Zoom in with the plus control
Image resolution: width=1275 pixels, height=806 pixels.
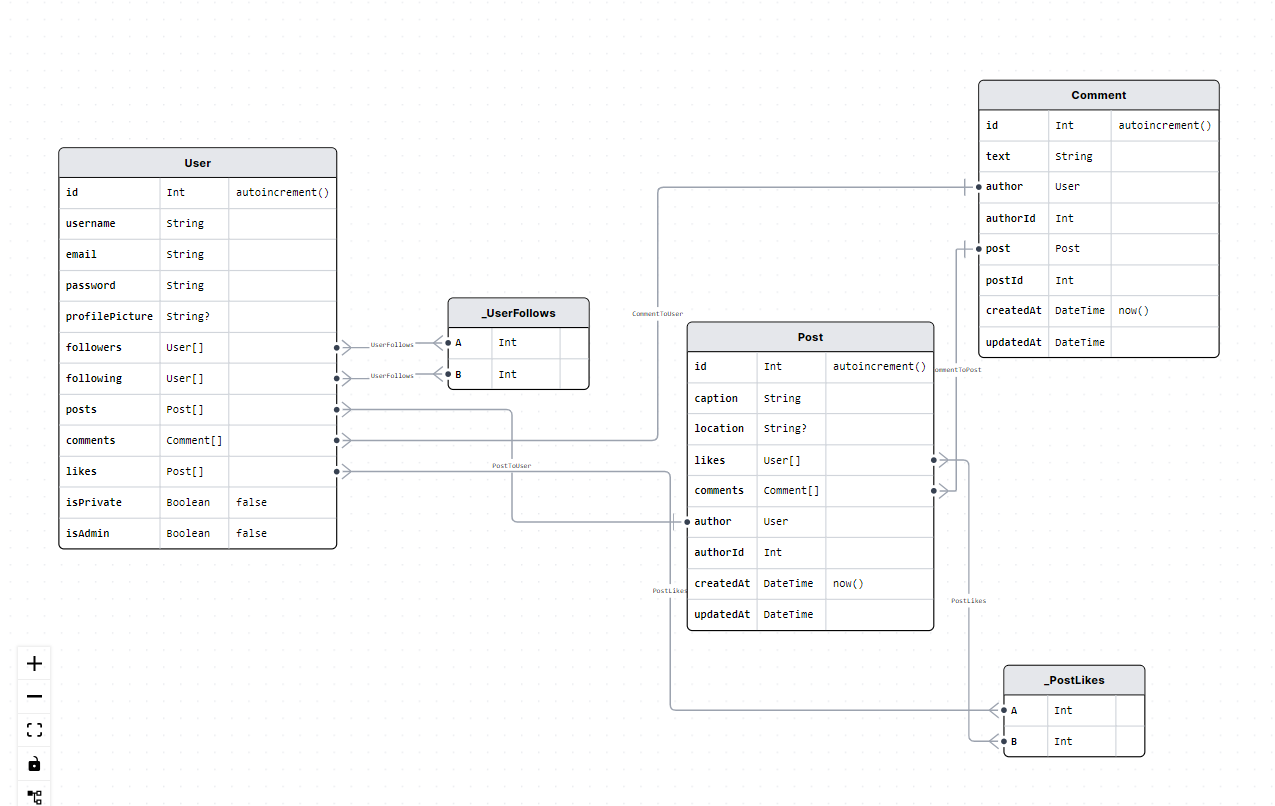tap(34, 663)
